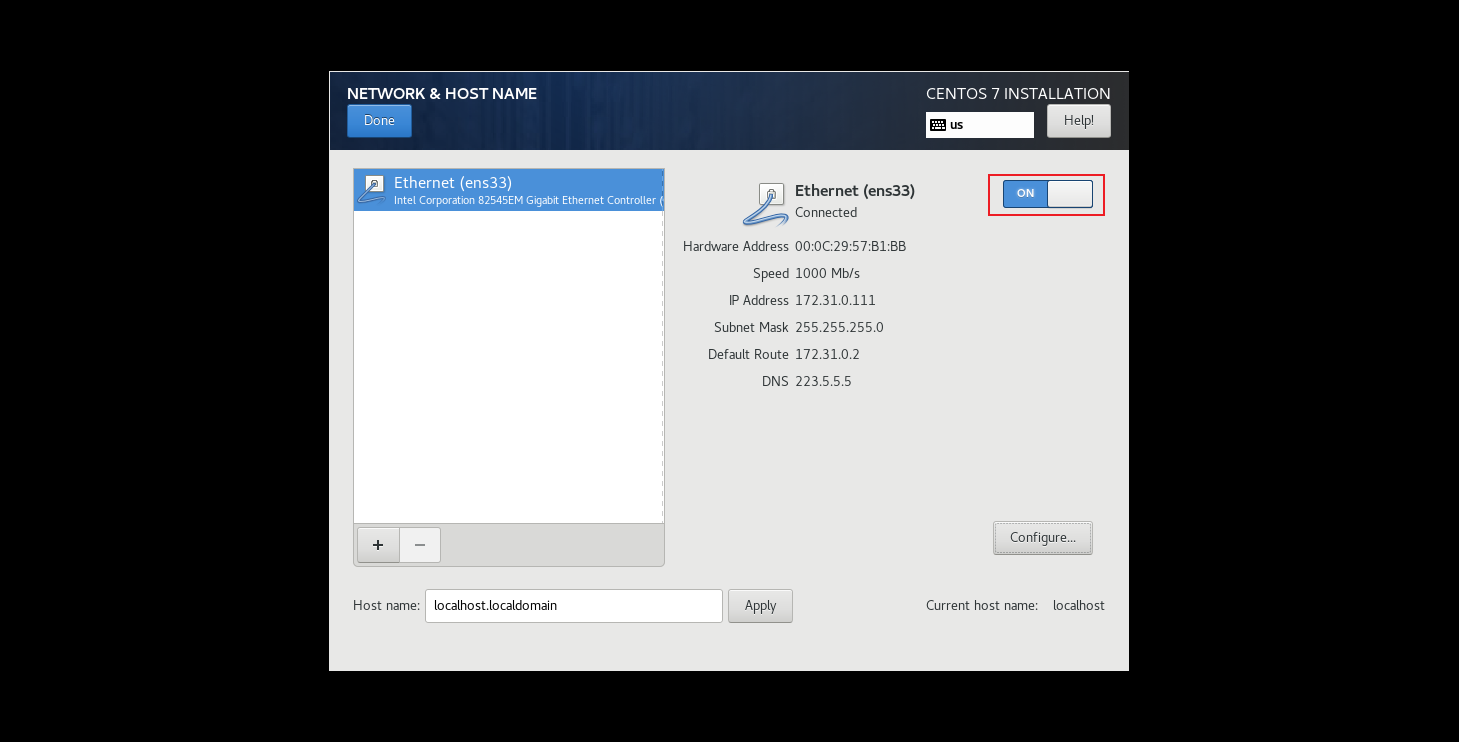Click the Ethernet cable icon in device list
The width and height of the screenshot is (1459, 742).
[372, 190]
